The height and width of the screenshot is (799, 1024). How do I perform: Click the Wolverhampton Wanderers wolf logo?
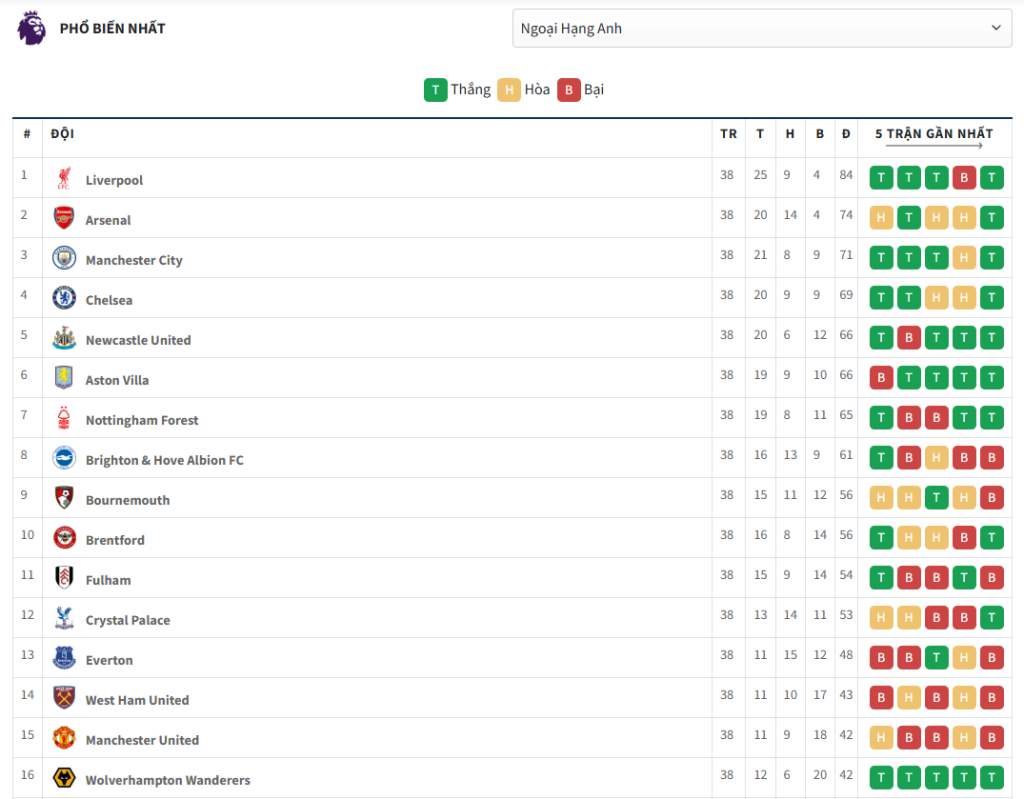click(x=64, y=778)
